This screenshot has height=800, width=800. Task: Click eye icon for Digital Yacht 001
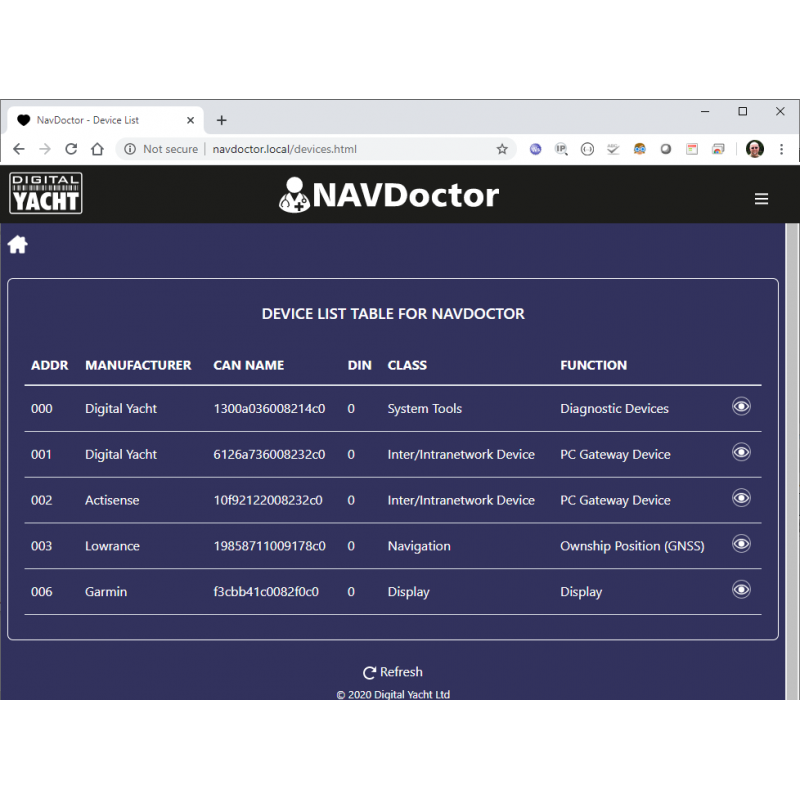741,452
